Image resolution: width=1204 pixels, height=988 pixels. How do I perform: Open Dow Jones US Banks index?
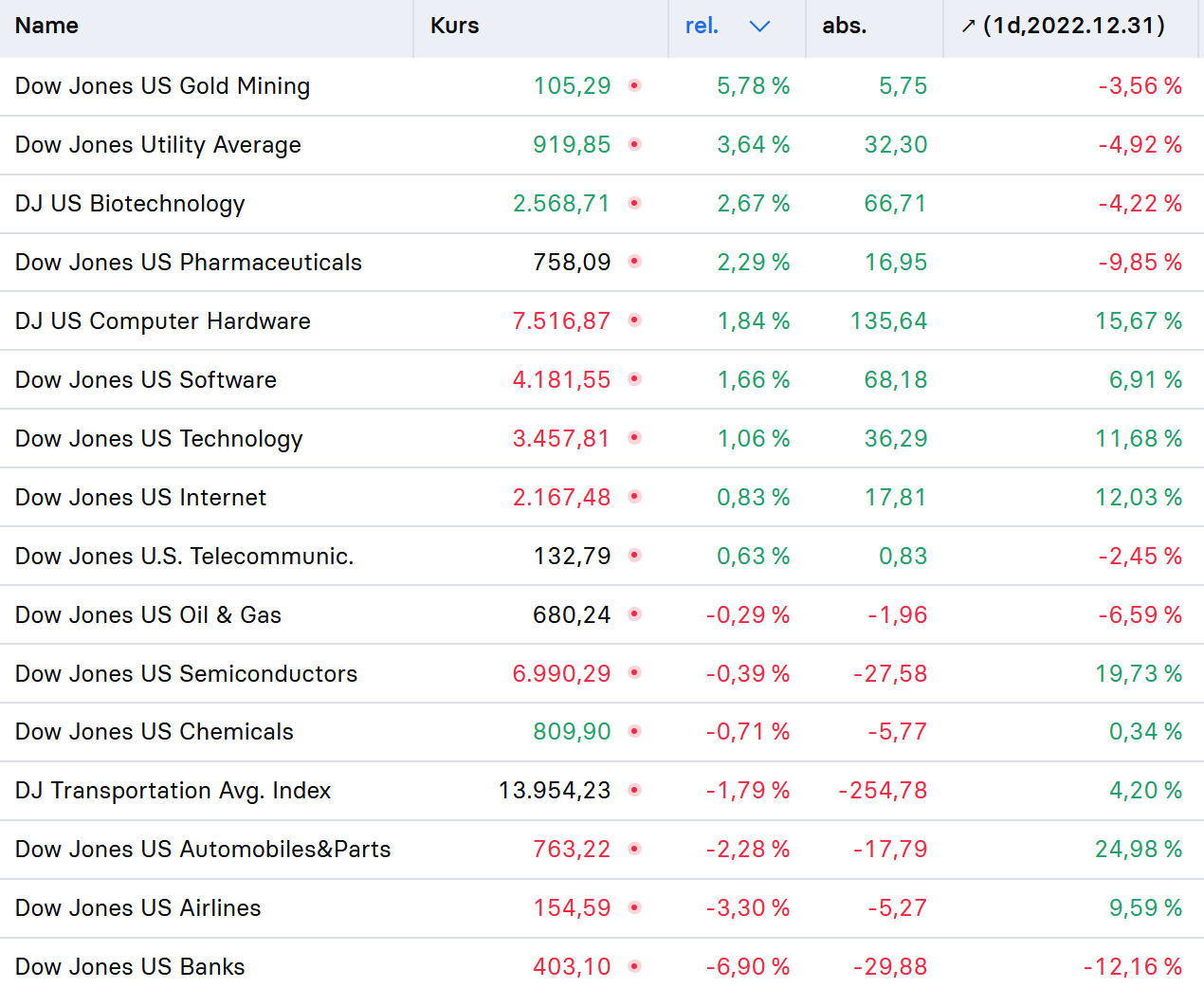tap(130, 967)
